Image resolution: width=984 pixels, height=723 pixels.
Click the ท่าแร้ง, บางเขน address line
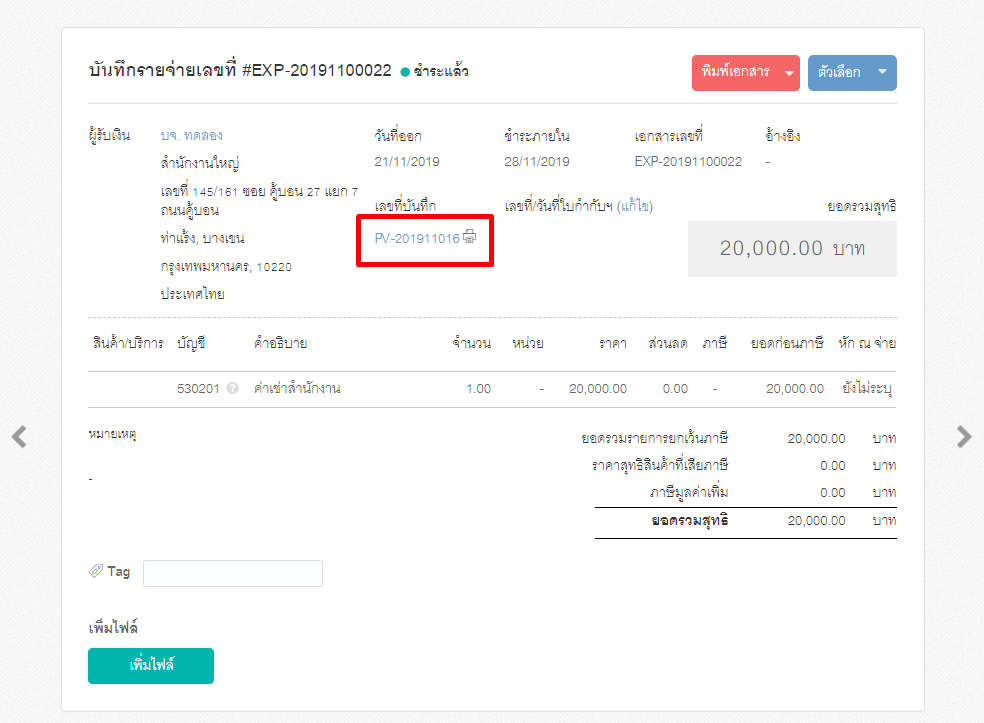click(x=202, y=238)
